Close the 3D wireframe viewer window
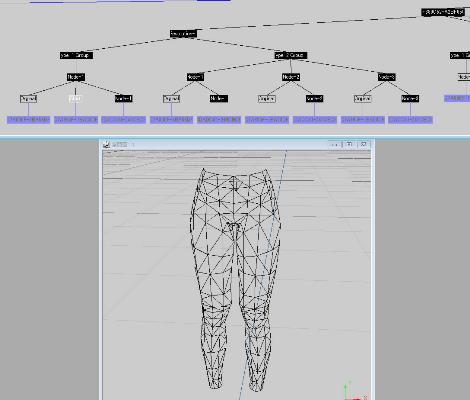 (x=363, y=144)
